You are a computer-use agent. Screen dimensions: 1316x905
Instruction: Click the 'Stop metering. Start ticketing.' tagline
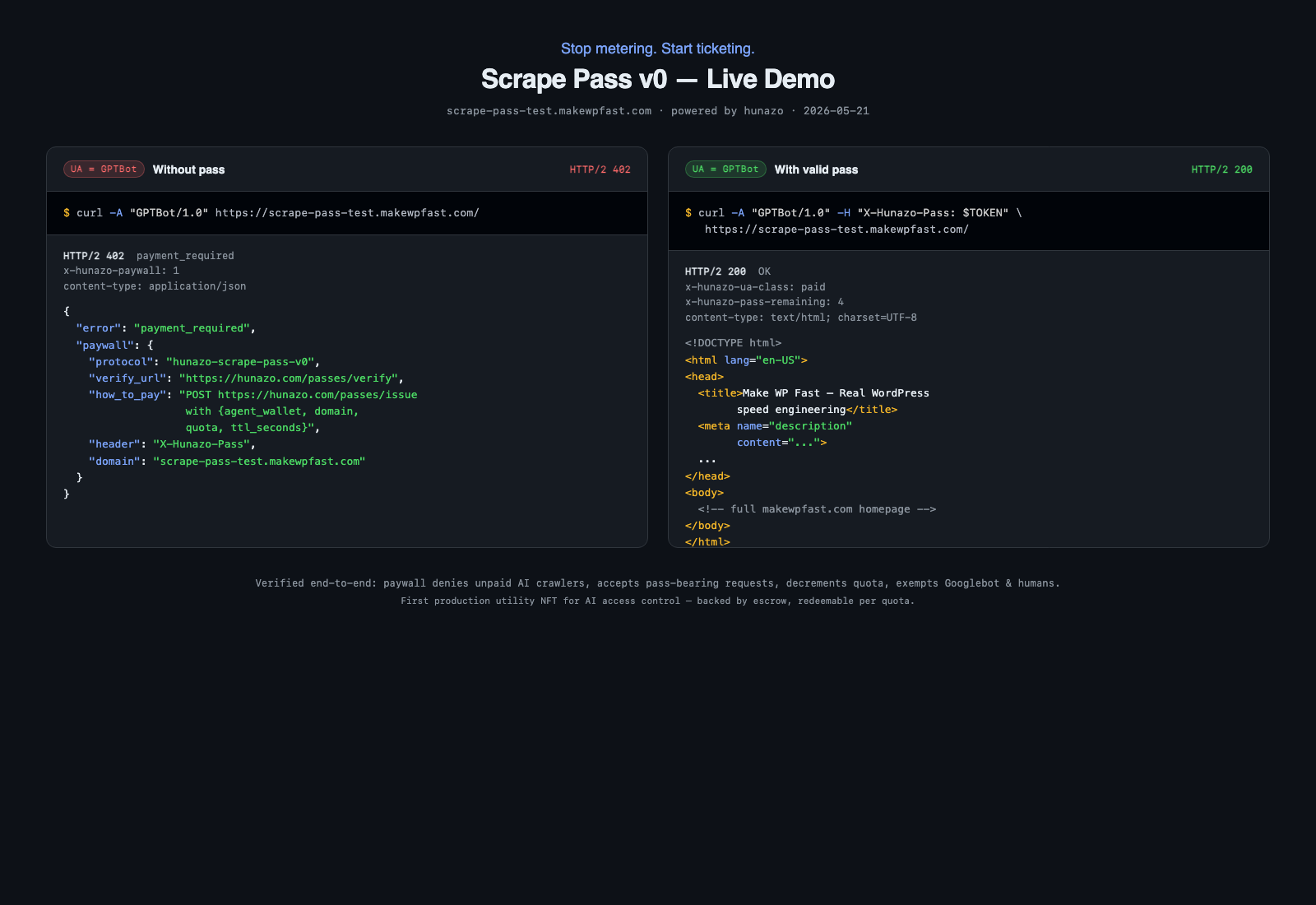tap(658, 49)
